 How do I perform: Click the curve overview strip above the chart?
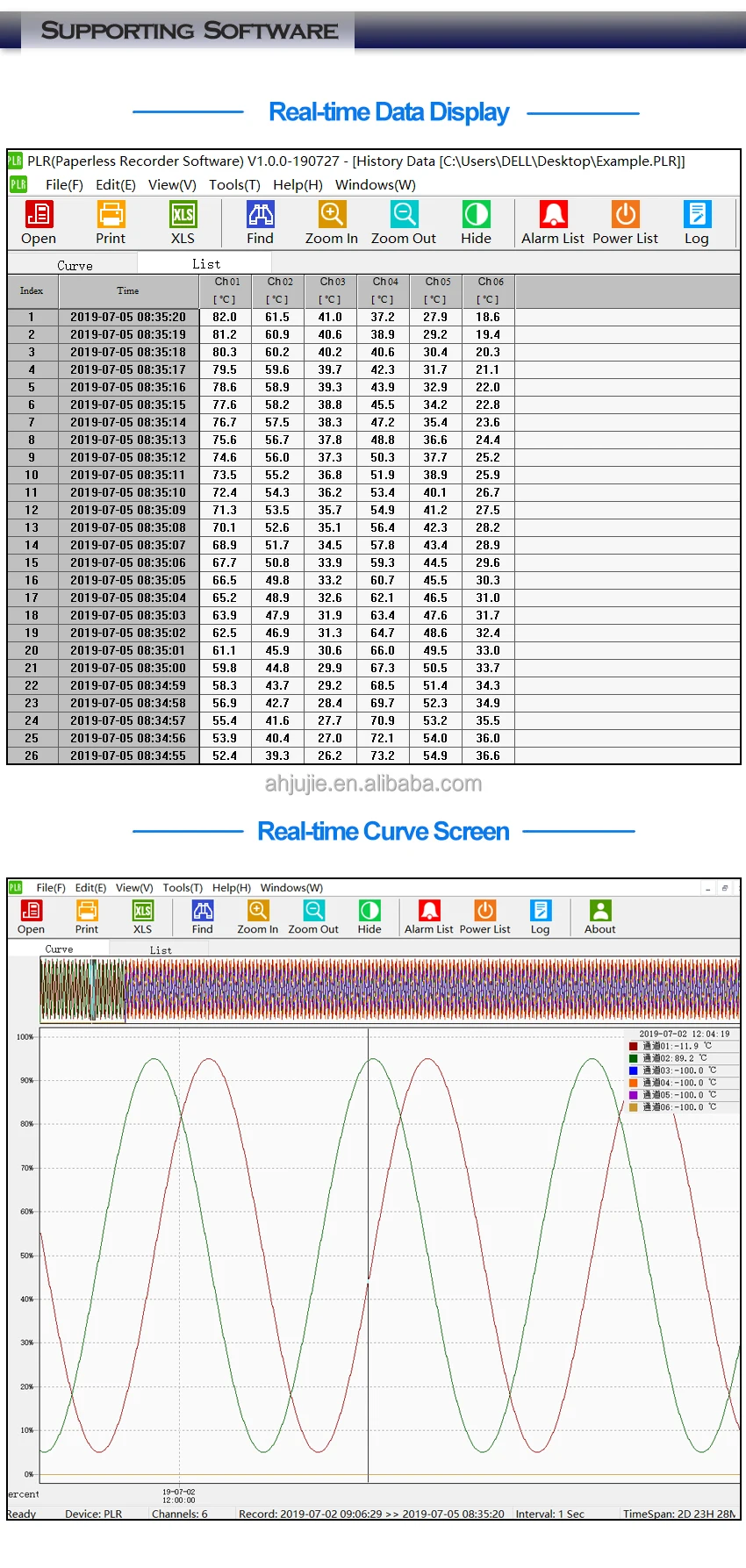coord(390,990)
